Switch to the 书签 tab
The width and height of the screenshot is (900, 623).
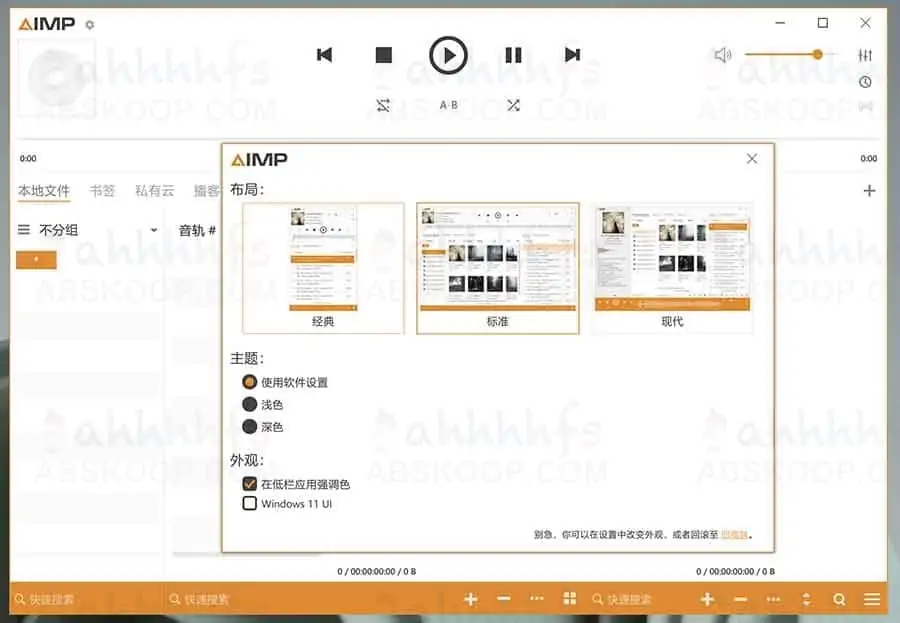tap(103, 190)
